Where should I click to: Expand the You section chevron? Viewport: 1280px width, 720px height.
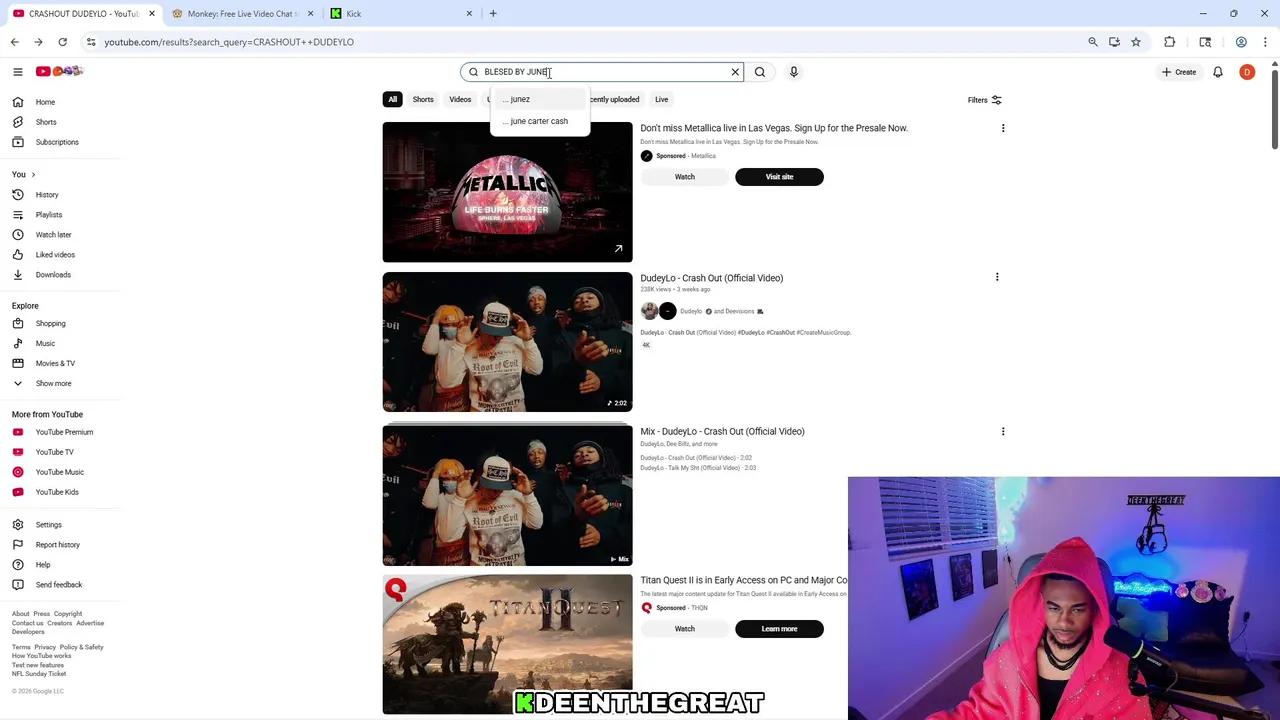pyautogui.click(x=33, y=175)
